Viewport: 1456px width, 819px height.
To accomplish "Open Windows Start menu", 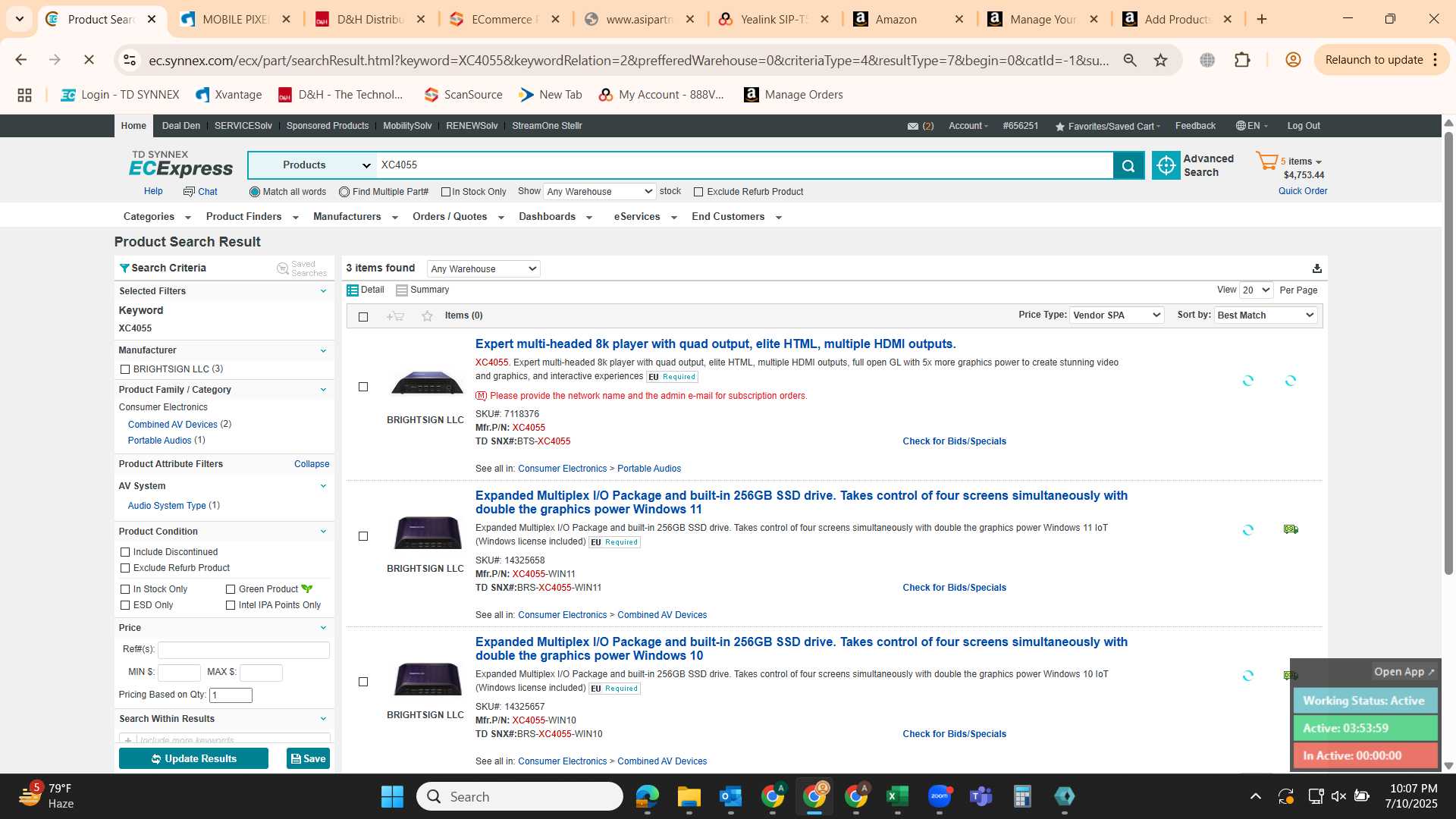I will 392,796.
